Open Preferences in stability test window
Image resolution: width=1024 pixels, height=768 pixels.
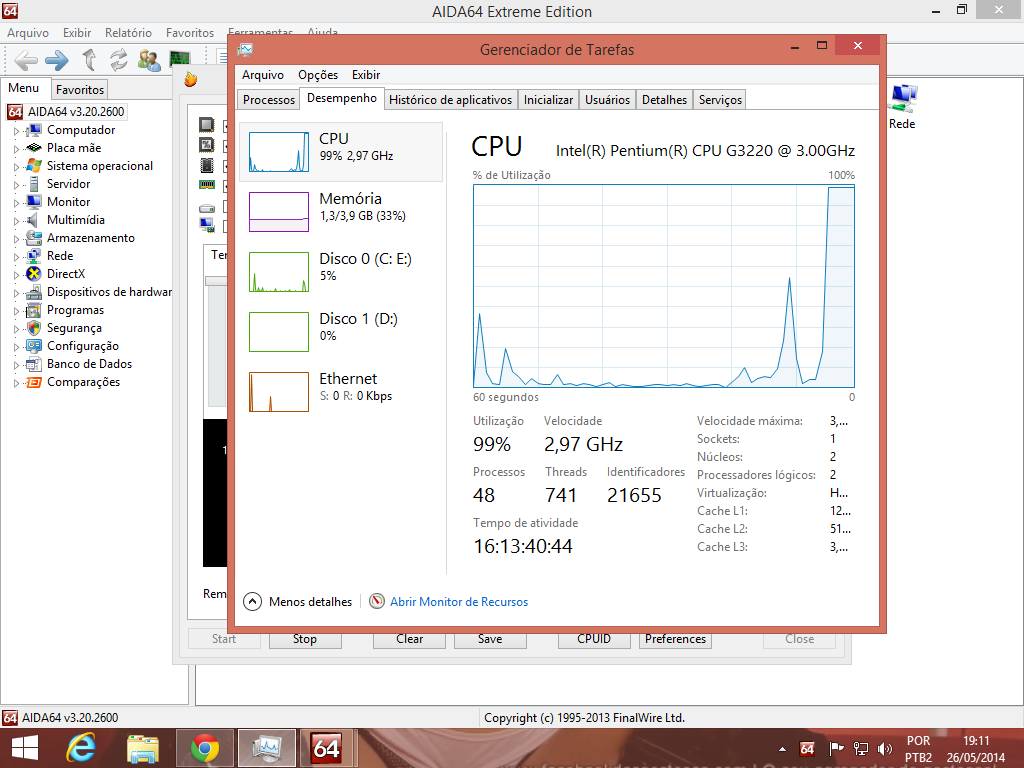(675, 639)
